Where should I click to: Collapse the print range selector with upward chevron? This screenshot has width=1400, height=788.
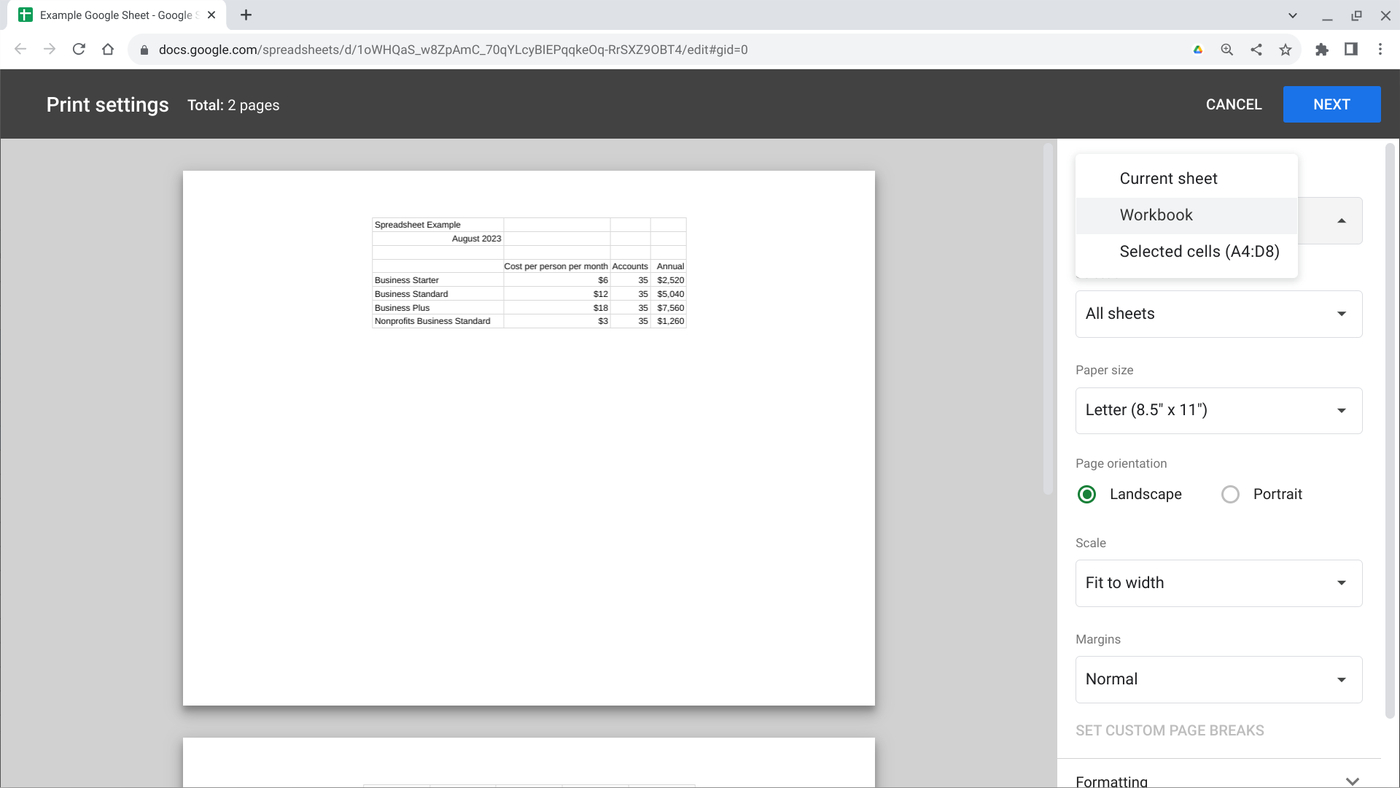(1341, 220)
